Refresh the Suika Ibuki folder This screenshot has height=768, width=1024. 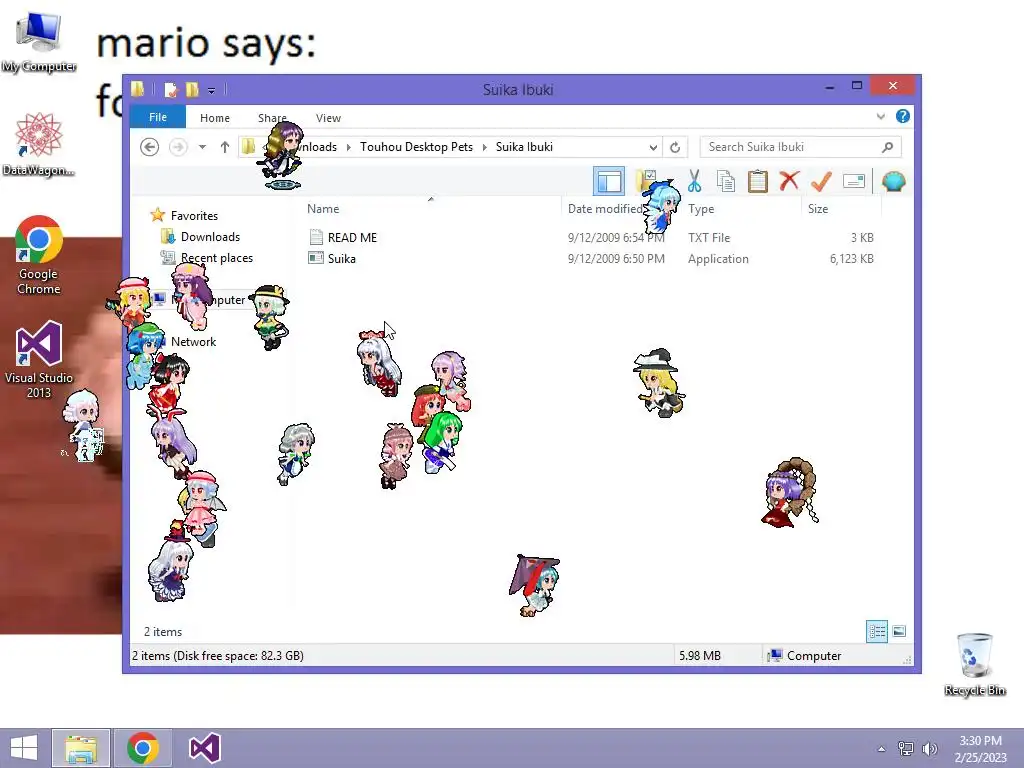click(x=675, y=147)
